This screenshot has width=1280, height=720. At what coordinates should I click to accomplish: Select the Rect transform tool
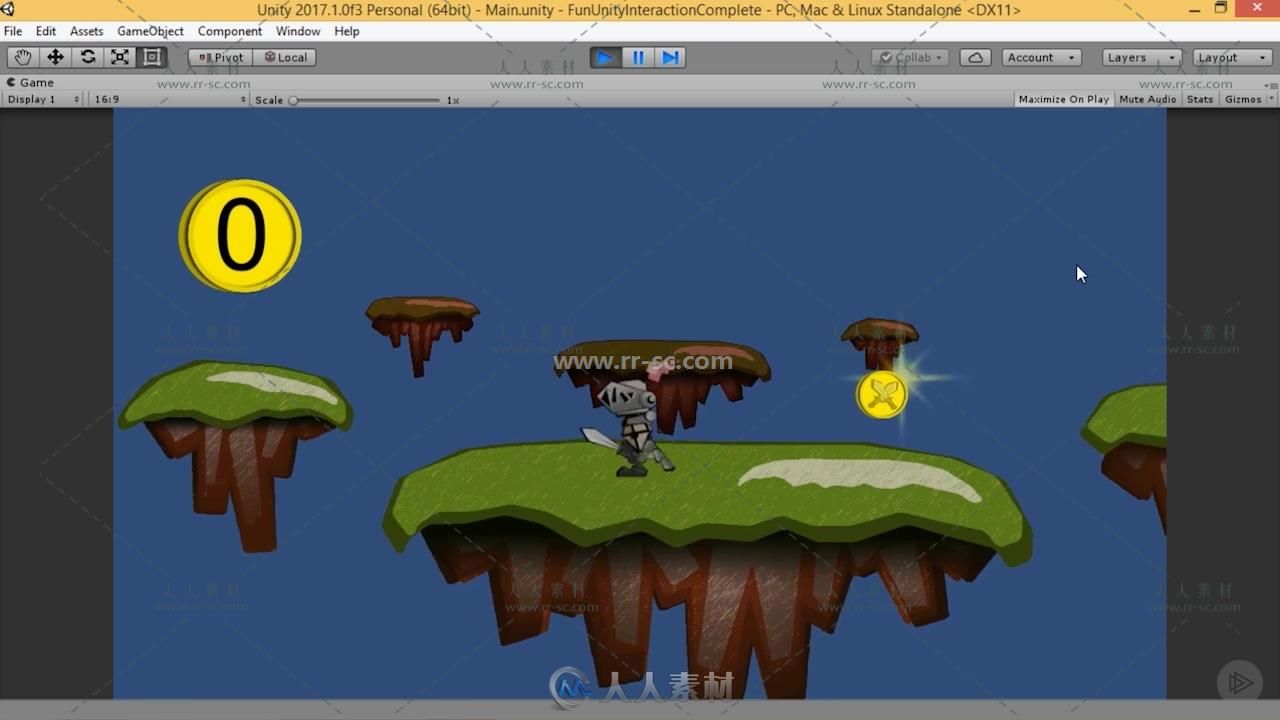point(152,57)
